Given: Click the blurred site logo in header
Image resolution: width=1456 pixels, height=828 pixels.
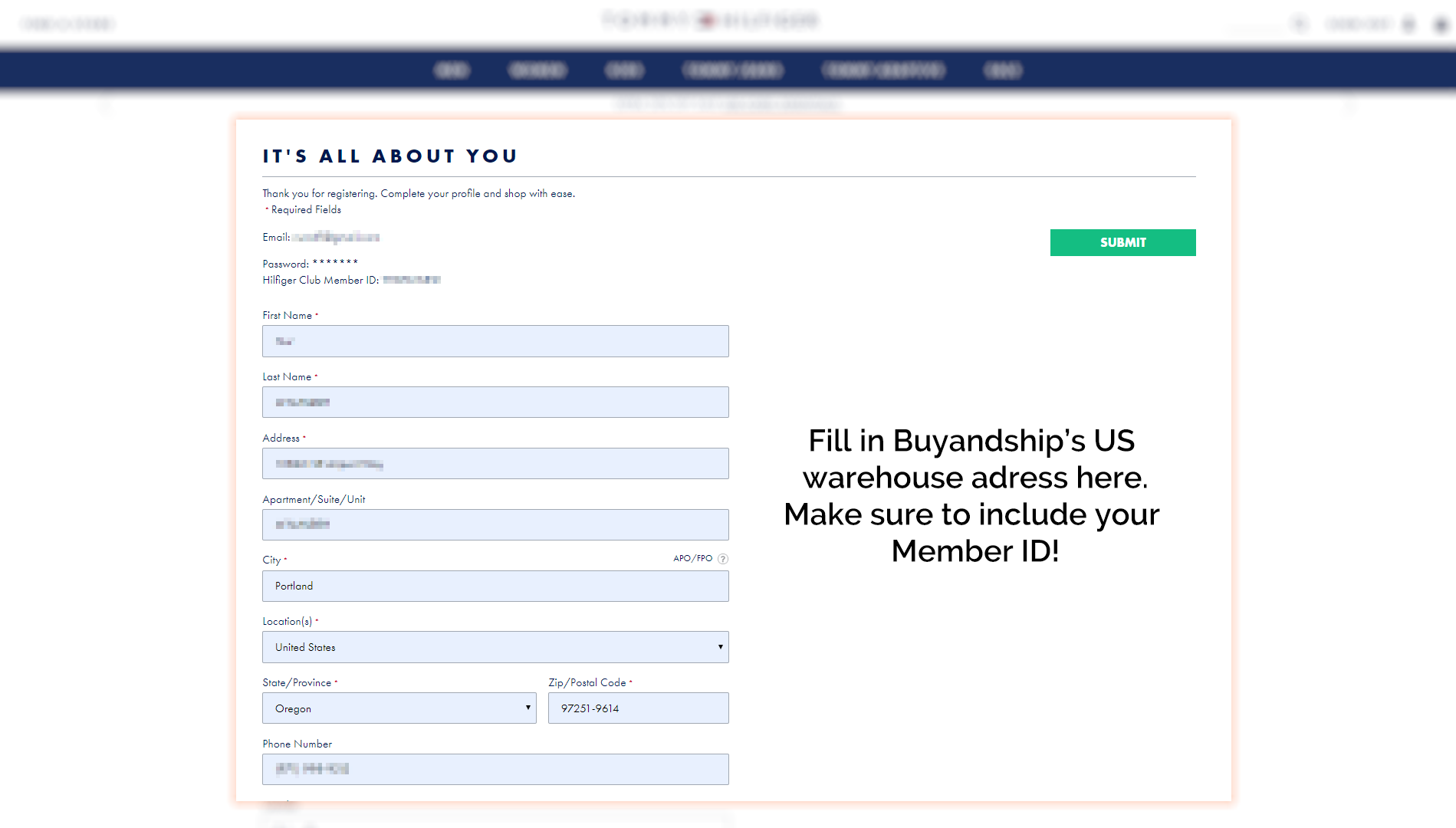Looking at the screenshot, I should point(711,20).
